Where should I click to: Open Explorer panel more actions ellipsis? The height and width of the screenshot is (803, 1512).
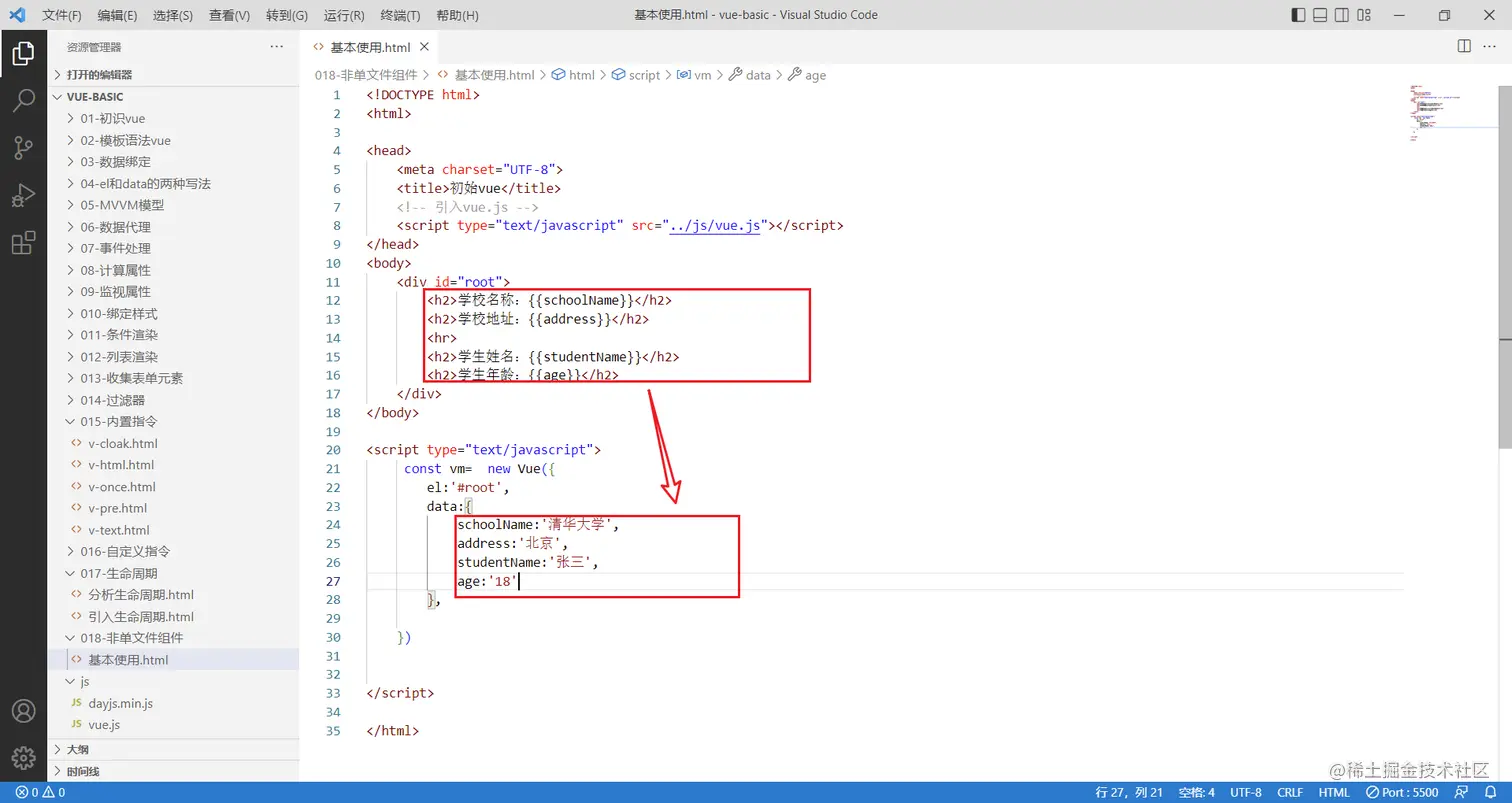pyautogui.click(x=277, y=47)
